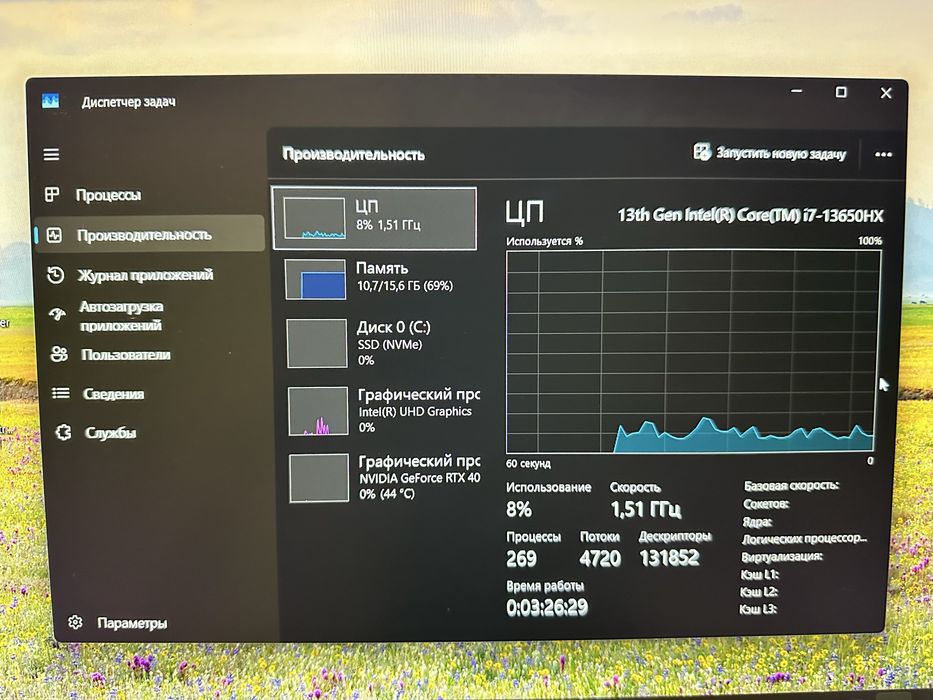
Task: Click the Виртуализация label
Action: coord(782,557)
